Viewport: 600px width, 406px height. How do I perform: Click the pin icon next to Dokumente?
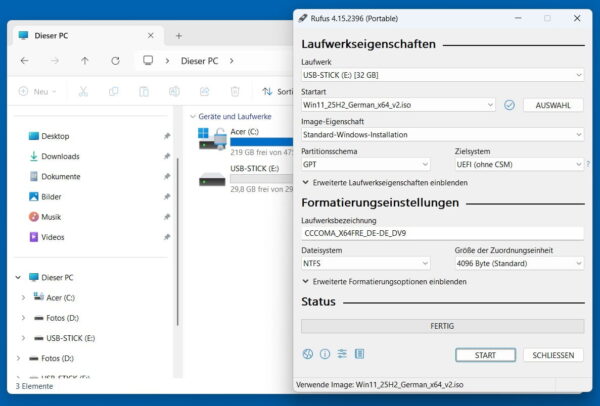coord(167,176)
